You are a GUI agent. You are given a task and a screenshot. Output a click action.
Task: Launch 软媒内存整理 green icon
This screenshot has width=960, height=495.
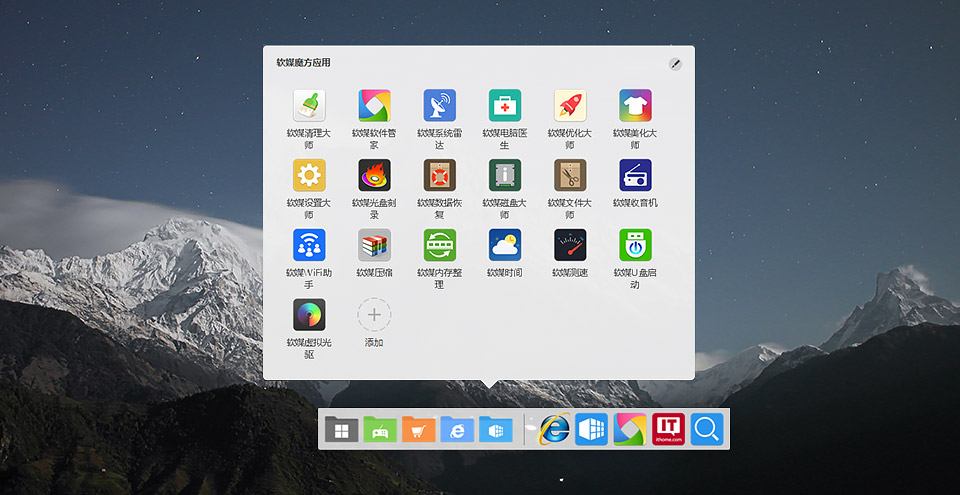pyautogui.click(x=440, y=245)
